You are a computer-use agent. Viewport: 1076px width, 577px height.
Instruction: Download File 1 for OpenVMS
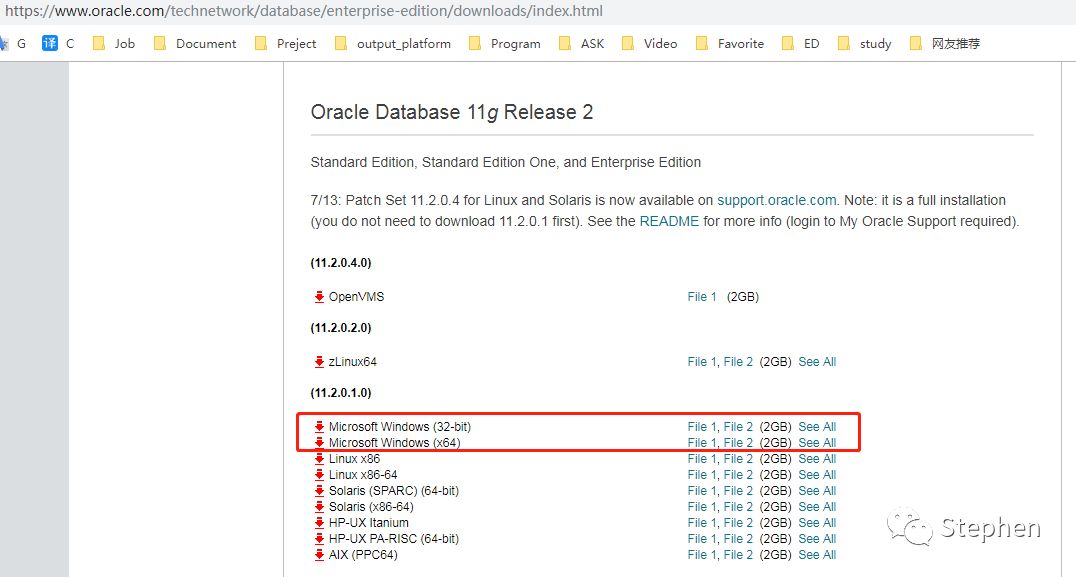(702, 297)
